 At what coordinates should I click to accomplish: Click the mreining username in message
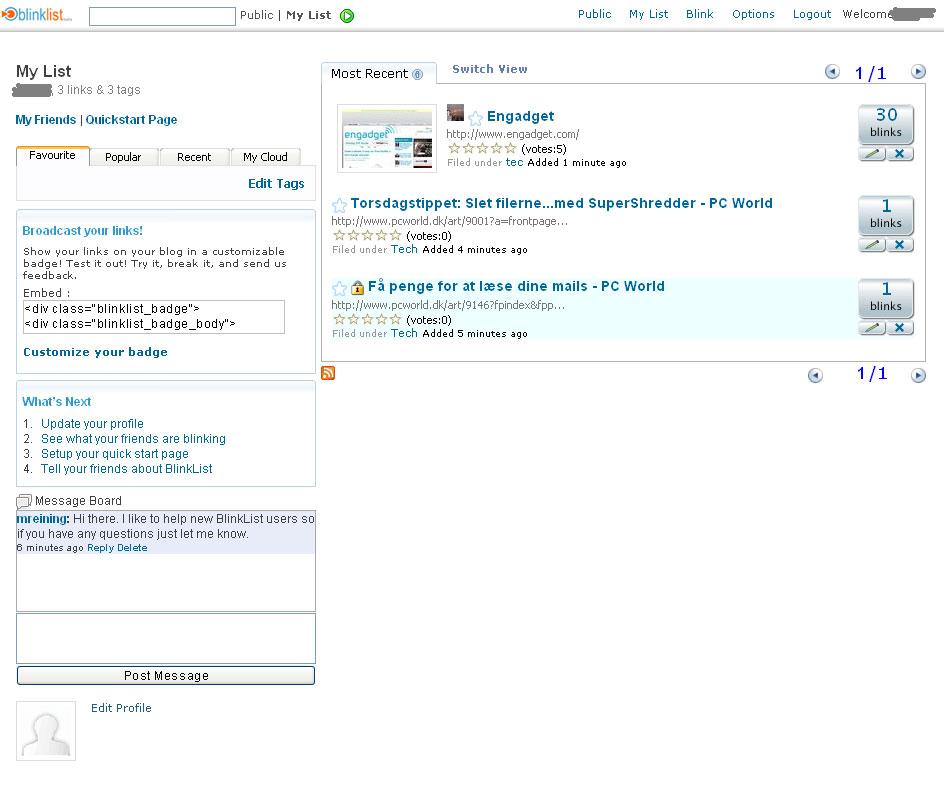(42, 519)
